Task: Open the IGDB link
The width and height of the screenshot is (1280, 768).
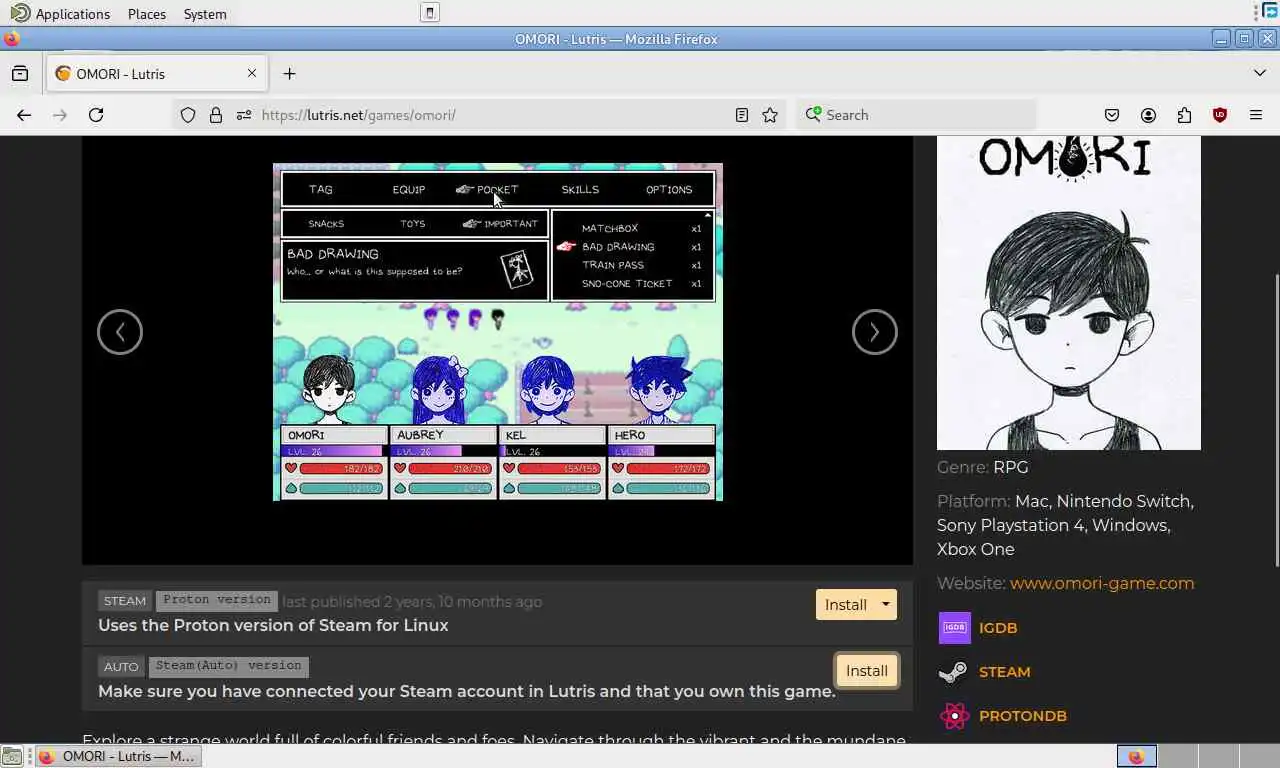Action: tap(998, 628)
